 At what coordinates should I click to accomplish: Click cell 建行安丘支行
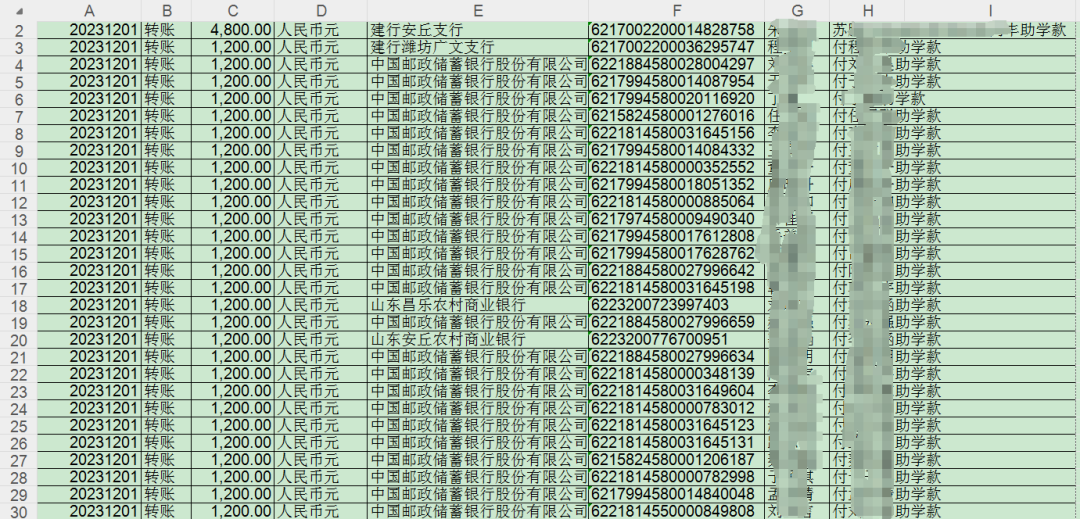(x=478, y=30)
